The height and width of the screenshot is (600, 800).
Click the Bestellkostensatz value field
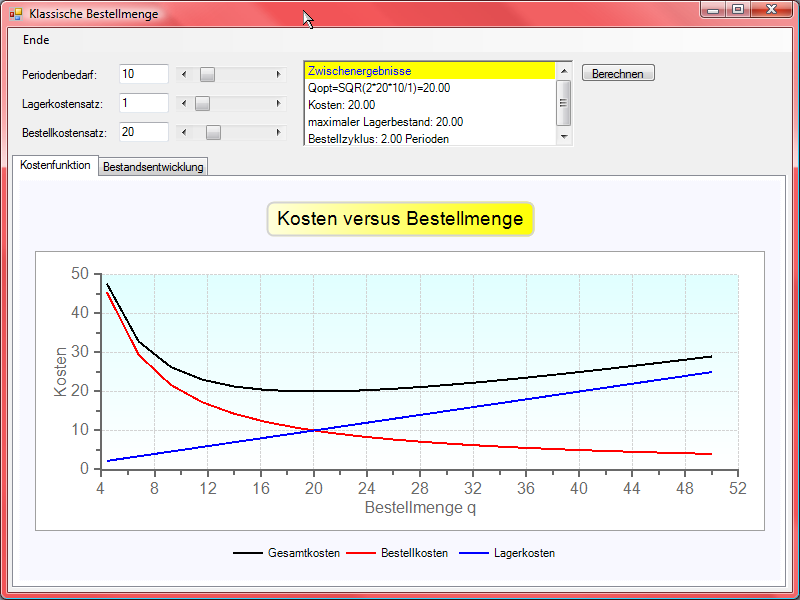pos(143,132)
